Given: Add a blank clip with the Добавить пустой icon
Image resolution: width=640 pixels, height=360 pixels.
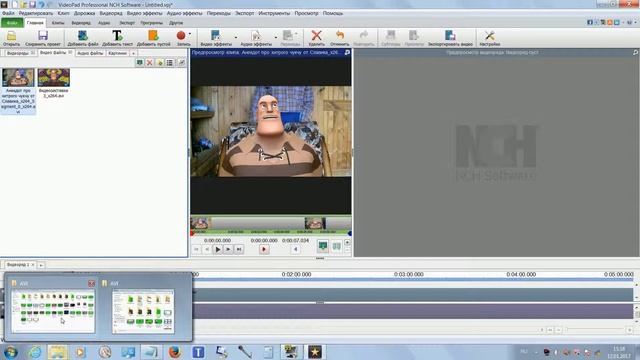Looking at the screenshot, I should tap(153, 38).
